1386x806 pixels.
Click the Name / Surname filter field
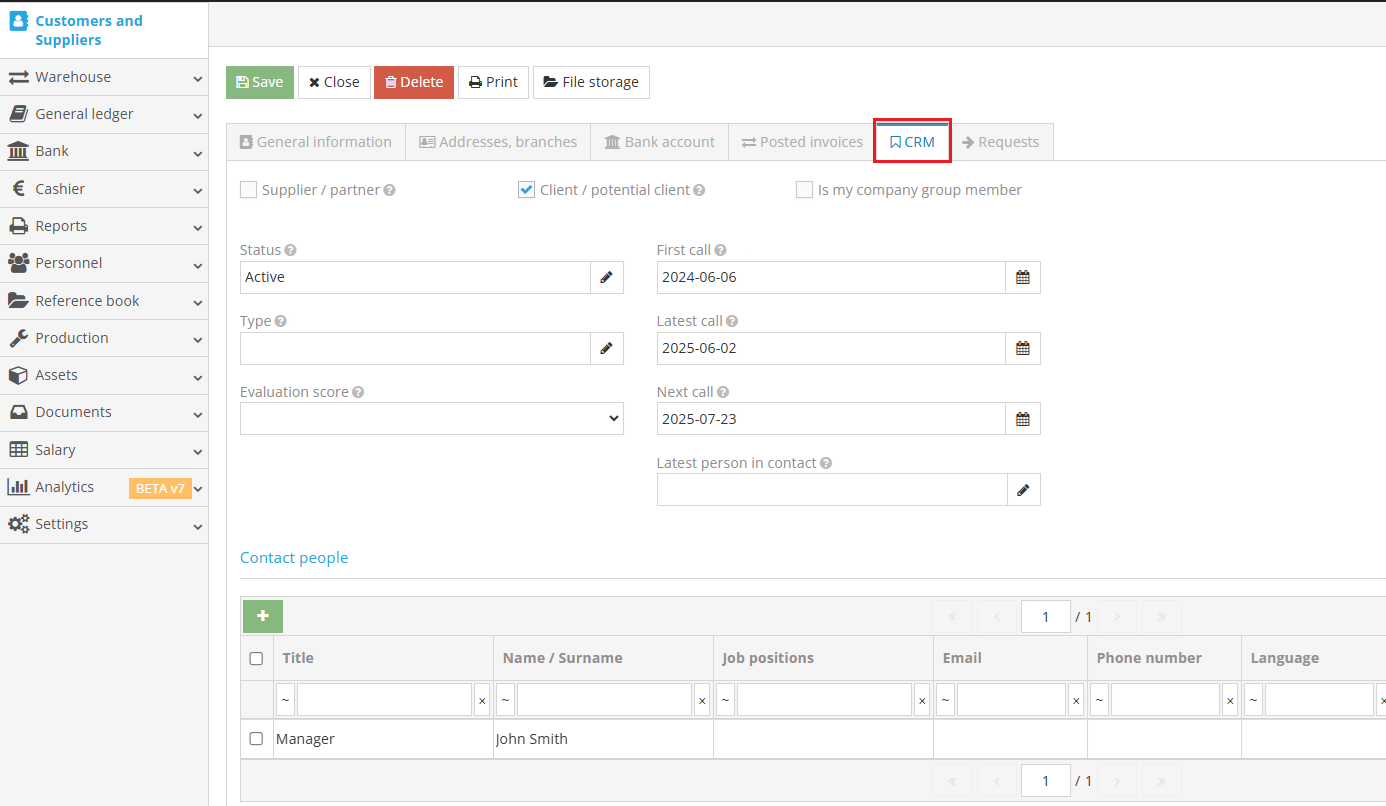coord(604,699)
